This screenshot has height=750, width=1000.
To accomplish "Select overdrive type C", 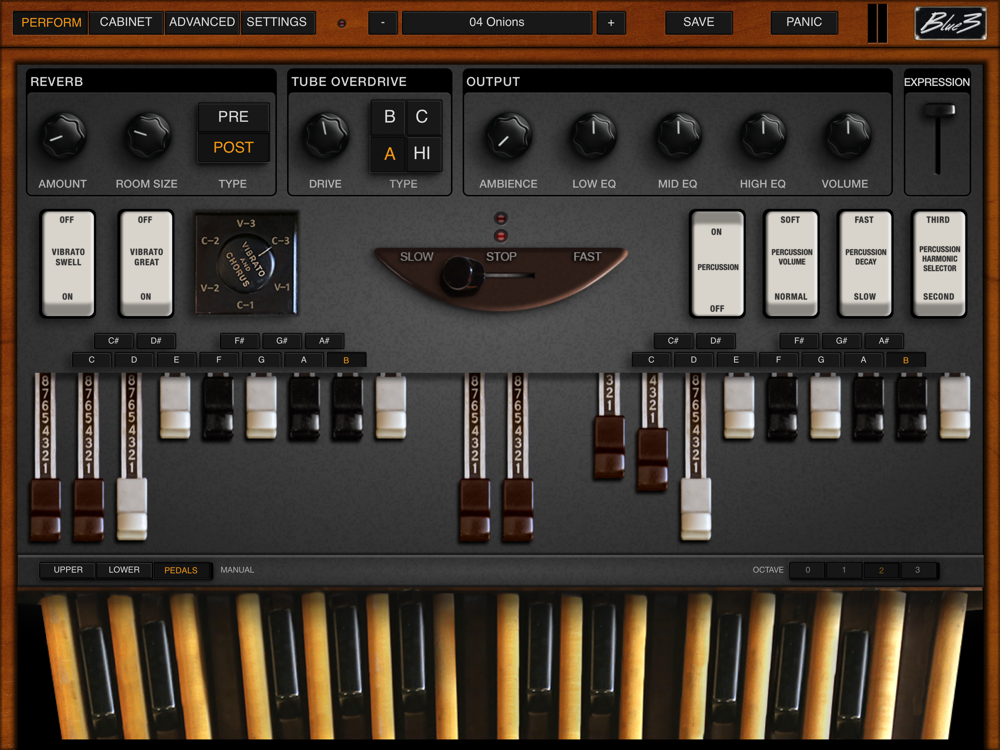I will pyautogui.click(x=422, y=117).
